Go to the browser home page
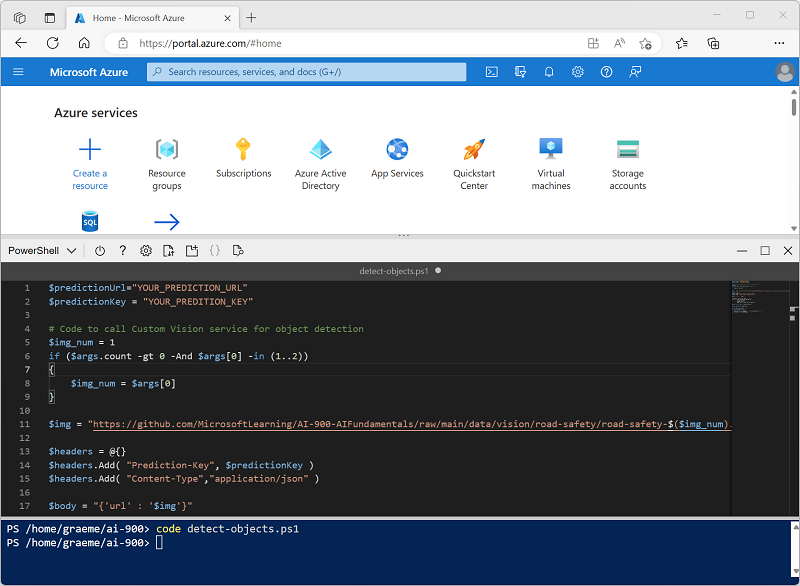 click(84, 43)
